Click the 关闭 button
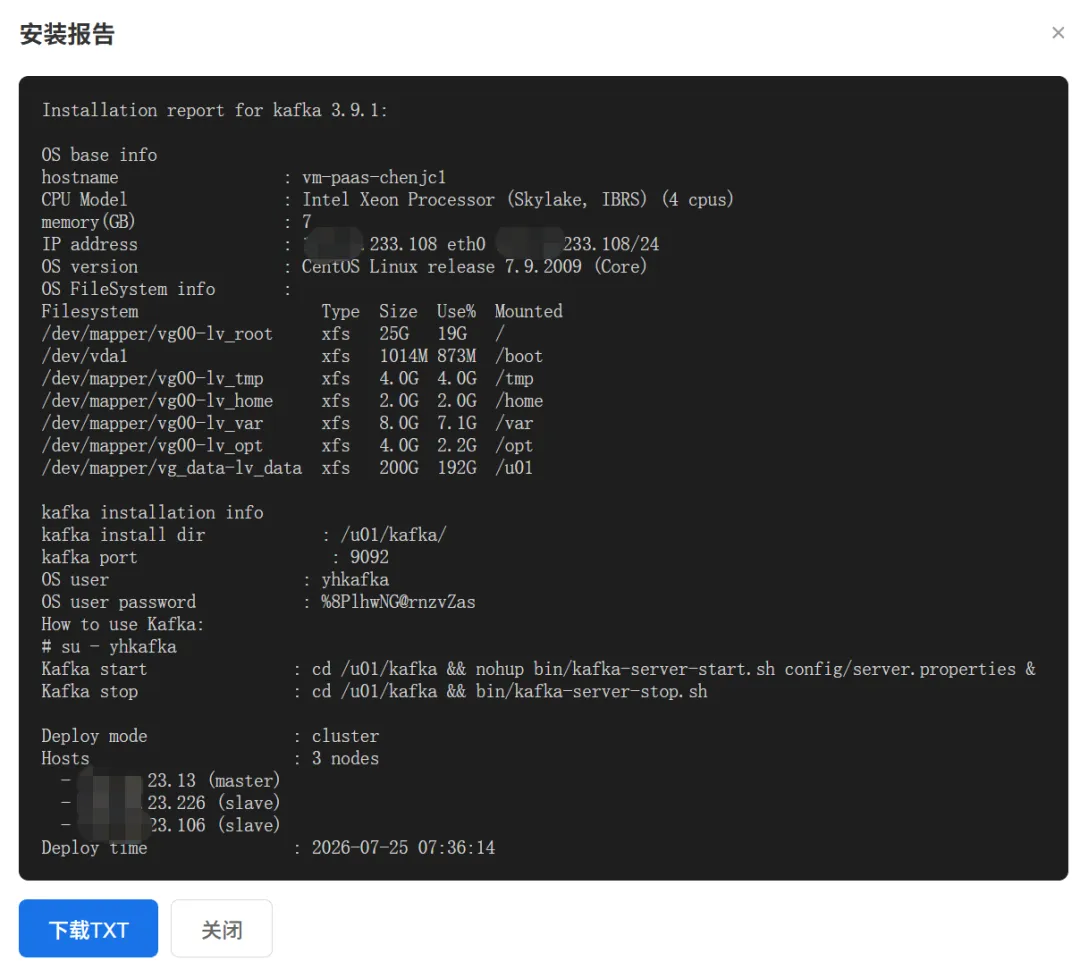This screenshot has width=1080, height=978. coord(222,928)
